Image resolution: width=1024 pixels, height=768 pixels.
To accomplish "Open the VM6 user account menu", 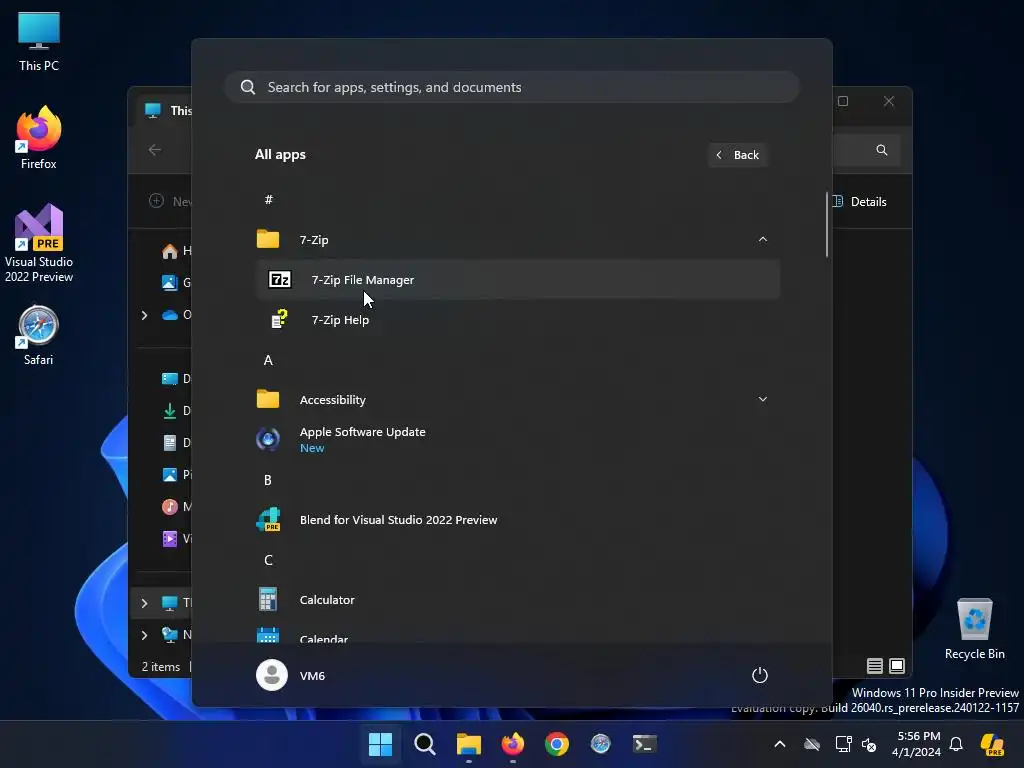I will 291,675.
